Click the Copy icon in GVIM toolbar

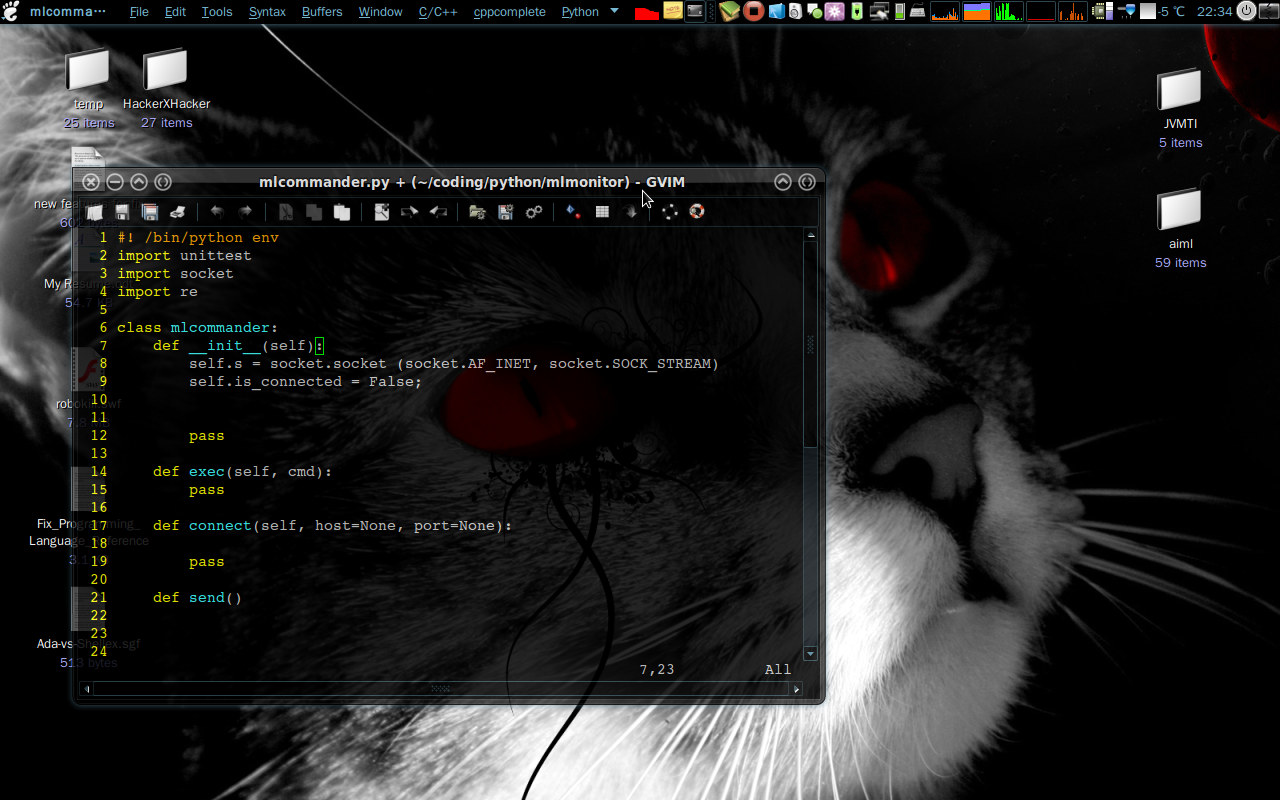pos(313,212)
